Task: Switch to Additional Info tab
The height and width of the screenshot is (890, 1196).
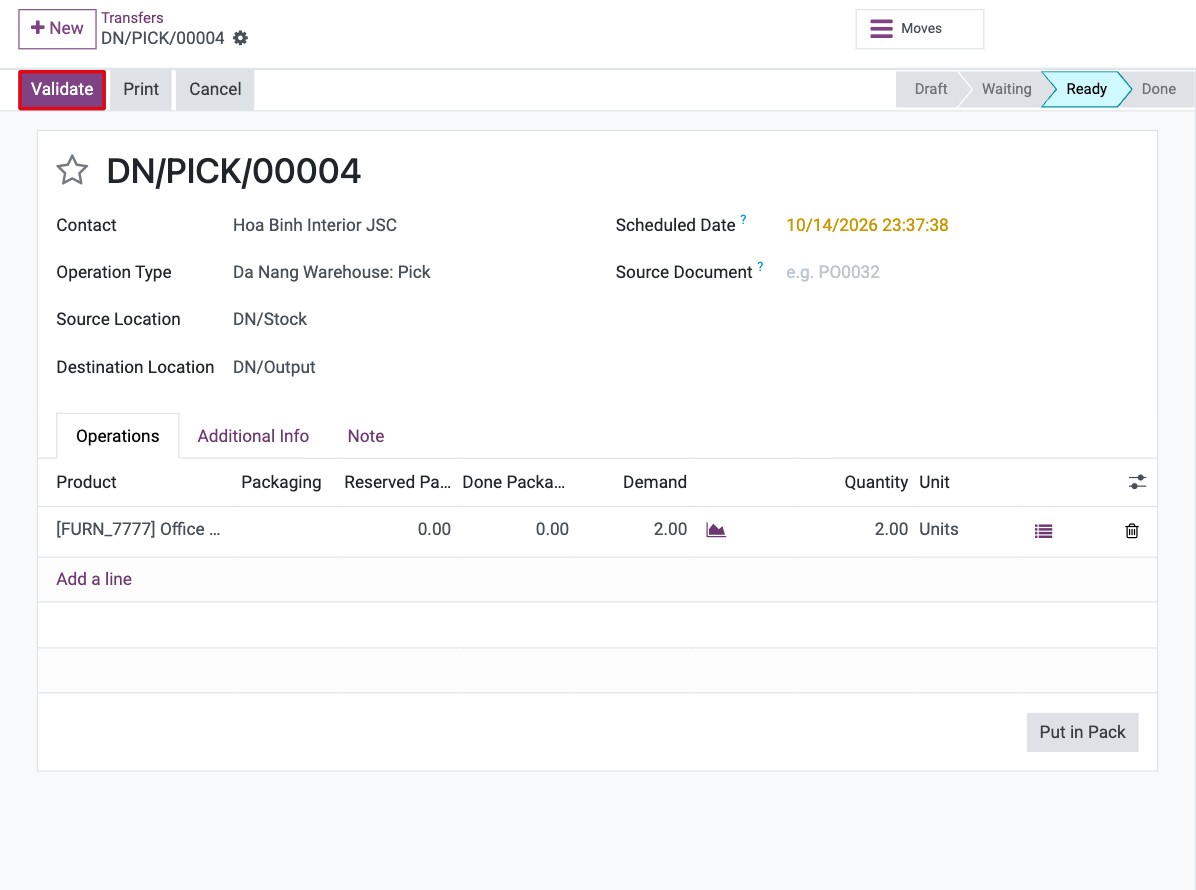Action: click(253, 436)
